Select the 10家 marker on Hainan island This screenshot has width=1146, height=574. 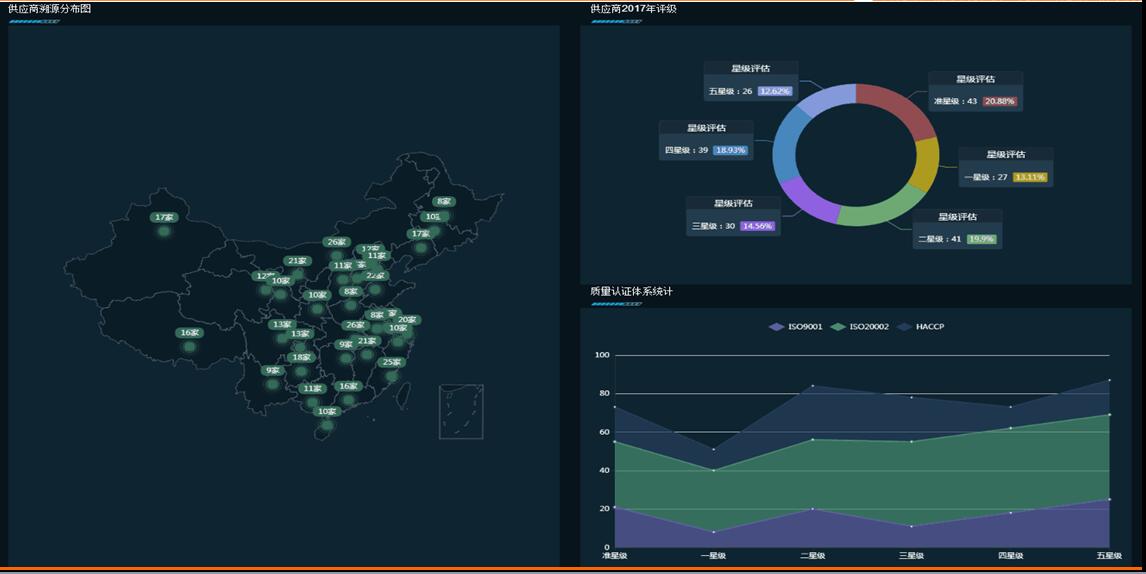tap(326, 412)
